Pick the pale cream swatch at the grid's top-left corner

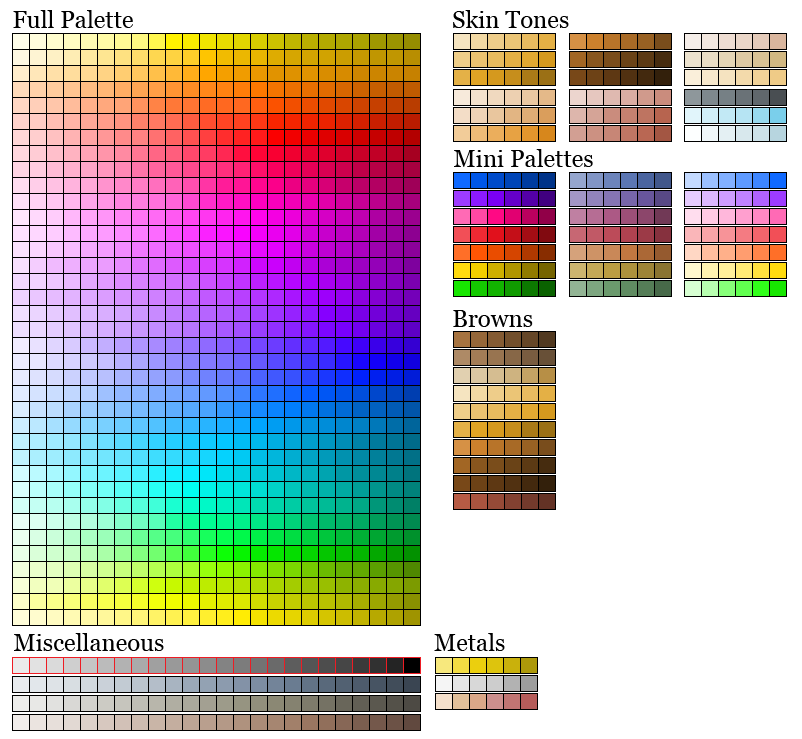click(x=18, y=40)
